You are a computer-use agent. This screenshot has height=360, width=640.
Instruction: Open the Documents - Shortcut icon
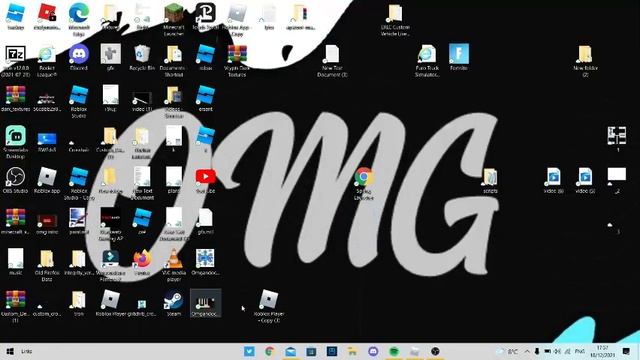173,60
